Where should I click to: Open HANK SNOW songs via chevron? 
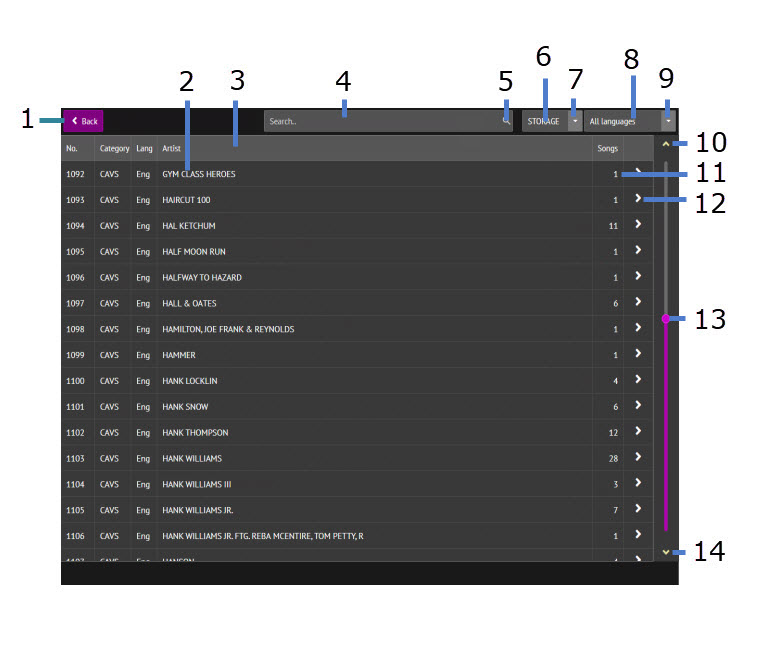point(637,406)
